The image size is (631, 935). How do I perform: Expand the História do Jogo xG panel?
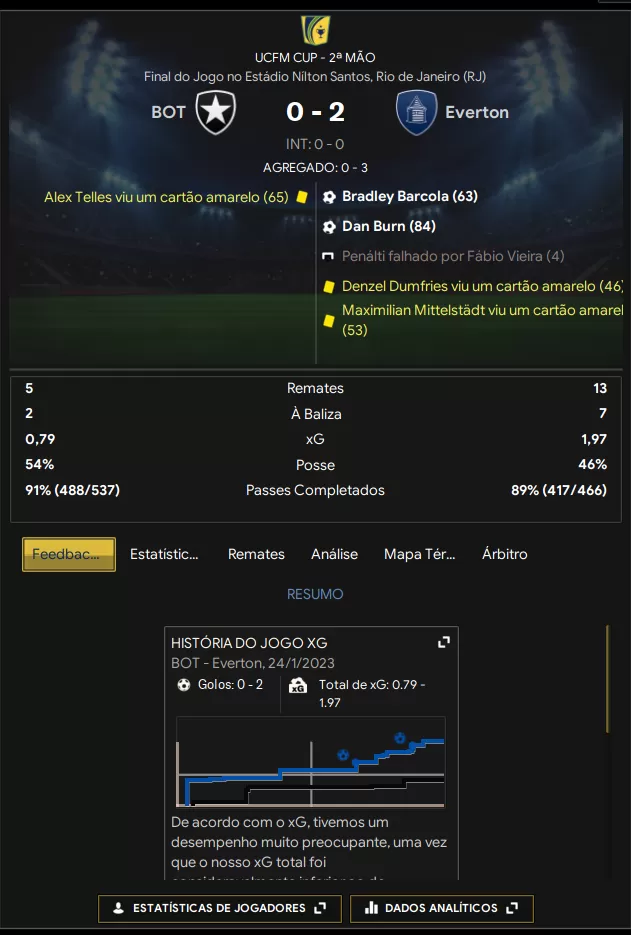[x=444, y=642]
